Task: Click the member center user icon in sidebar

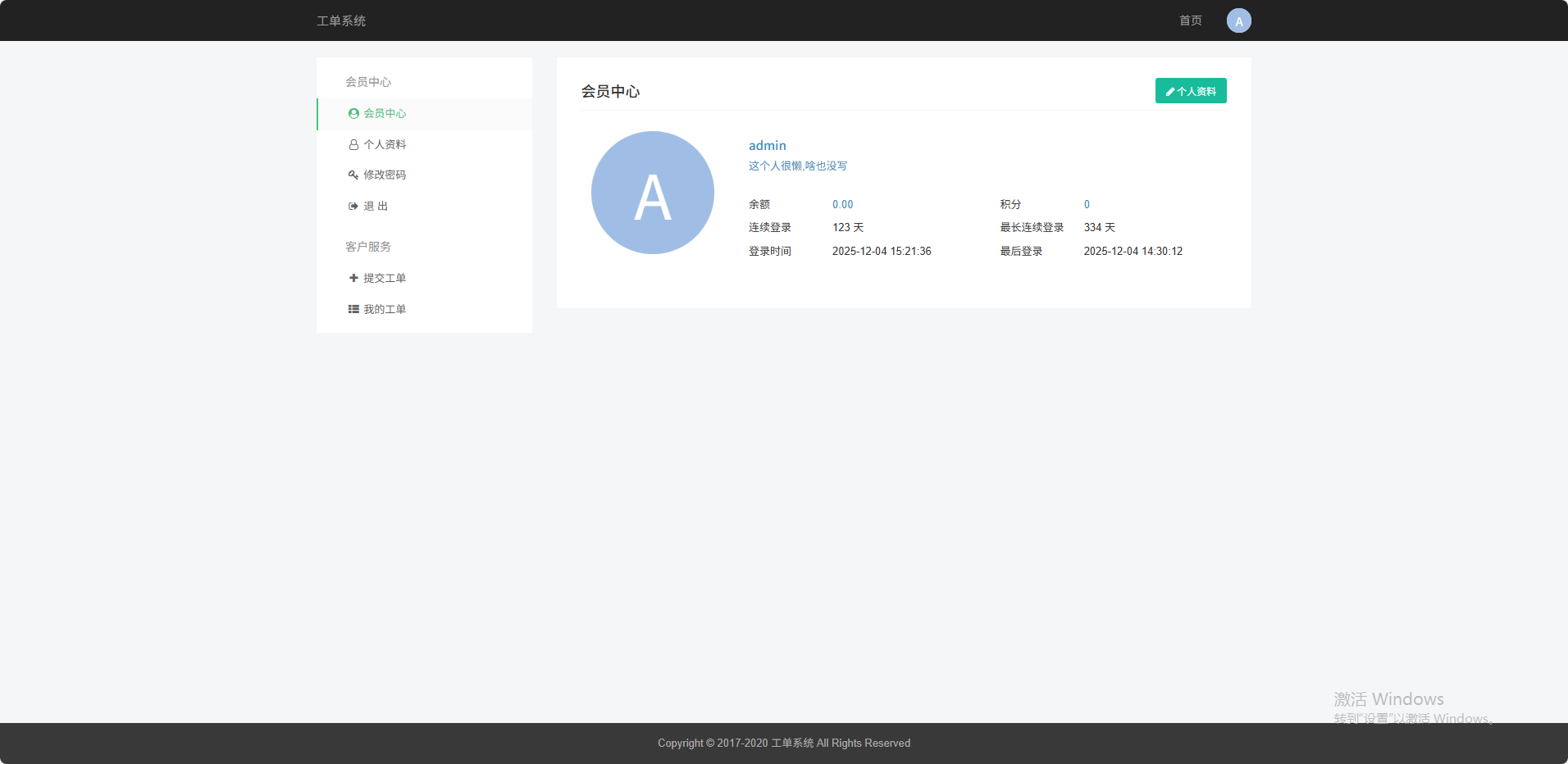Action: point(353,114)
